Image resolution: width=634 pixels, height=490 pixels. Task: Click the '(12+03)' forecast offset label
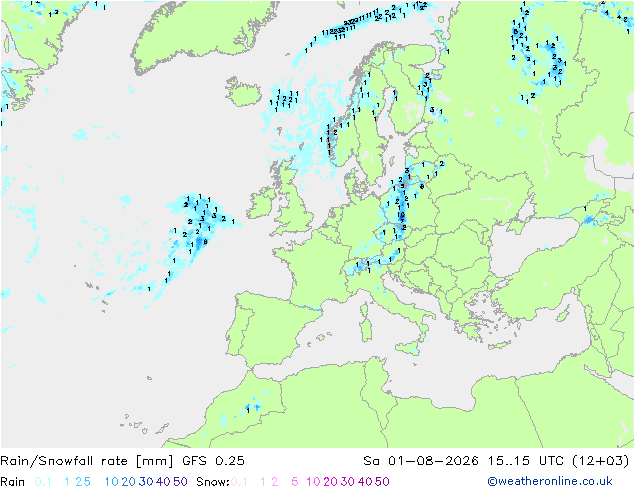(x=601, y=461)
